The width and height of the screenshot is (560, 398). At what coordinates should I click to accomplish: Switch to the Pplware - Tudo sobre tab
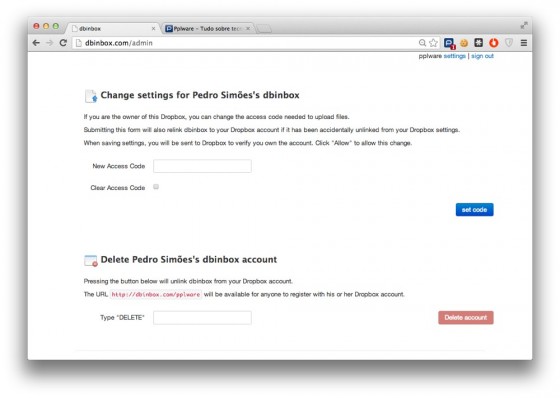[207, 28]
